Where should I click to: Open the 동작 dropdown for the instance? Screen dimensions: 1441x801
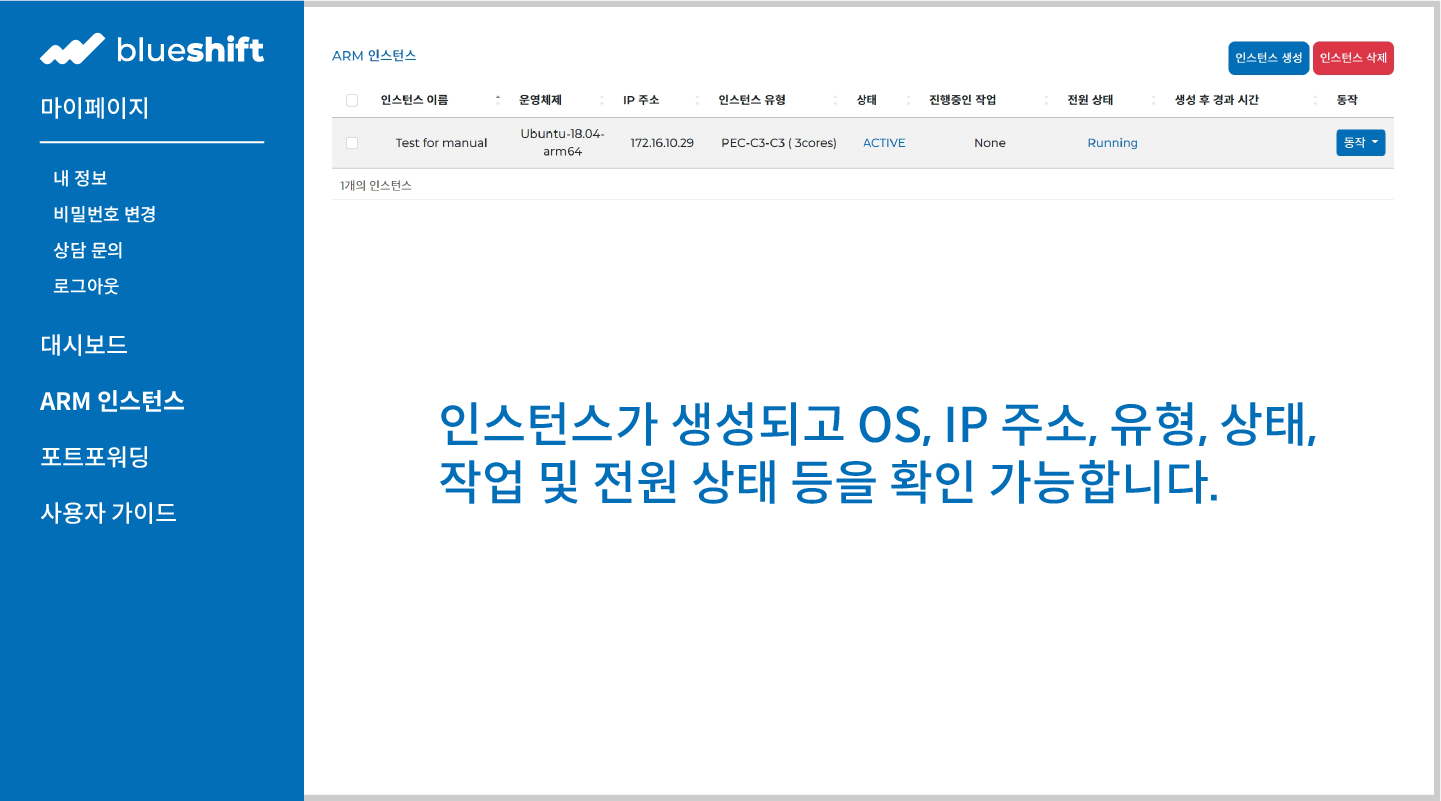pos(1360,142)
